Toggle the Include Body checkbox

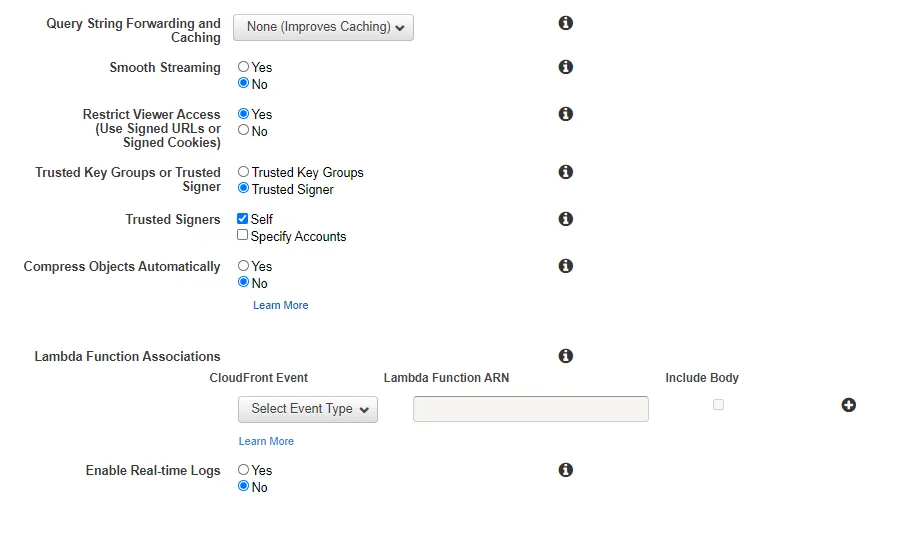(x=718, y=405)
